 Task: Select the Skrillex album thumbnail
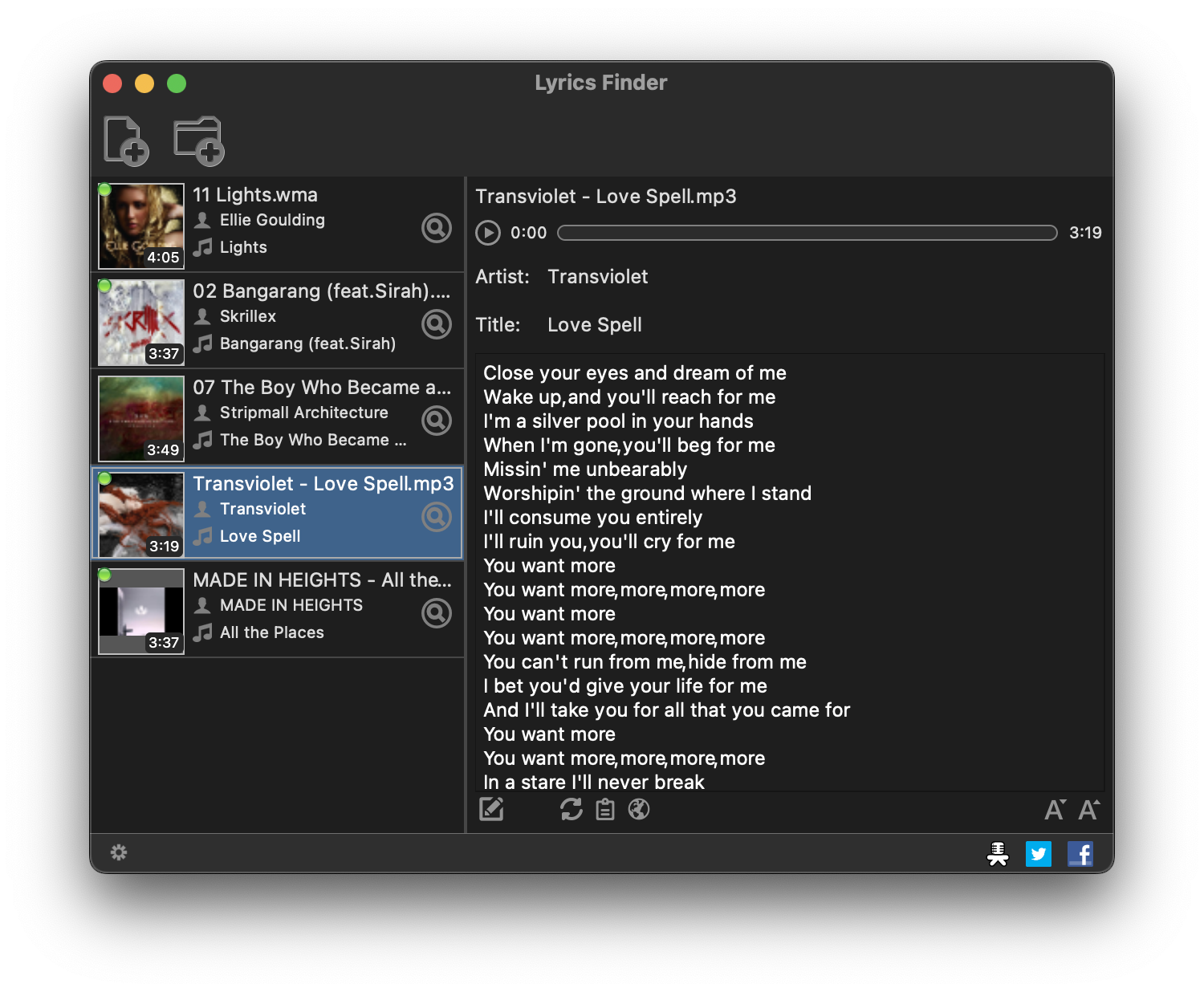coord(141,323)
